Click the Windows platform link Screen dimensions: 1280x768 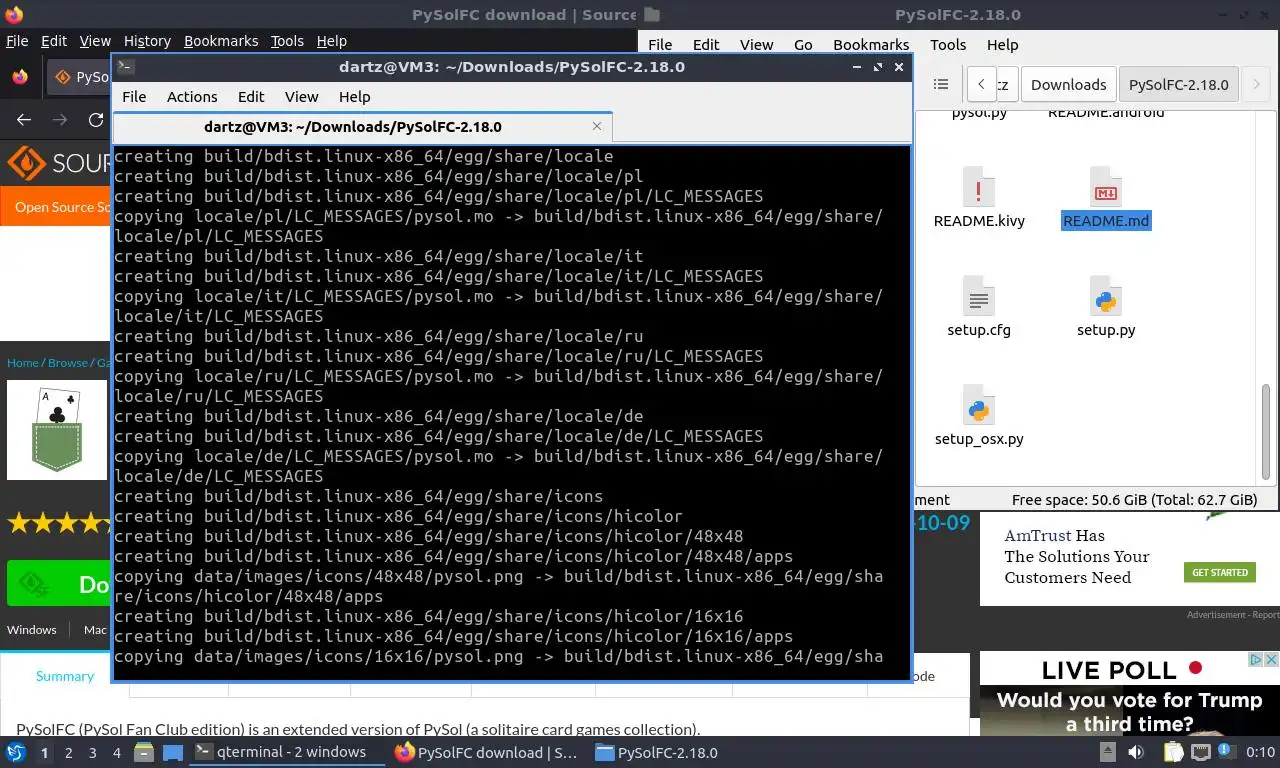32,629
